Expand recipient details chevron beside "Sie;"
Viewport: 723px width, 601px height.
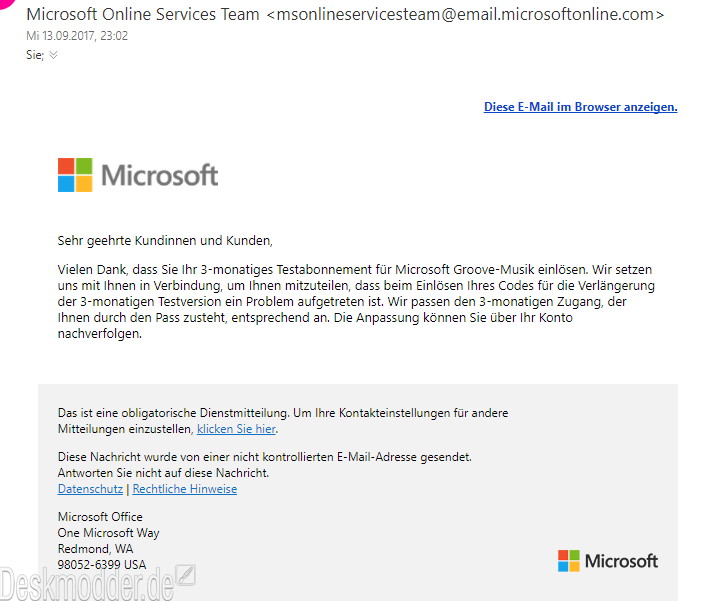[53, 55]
